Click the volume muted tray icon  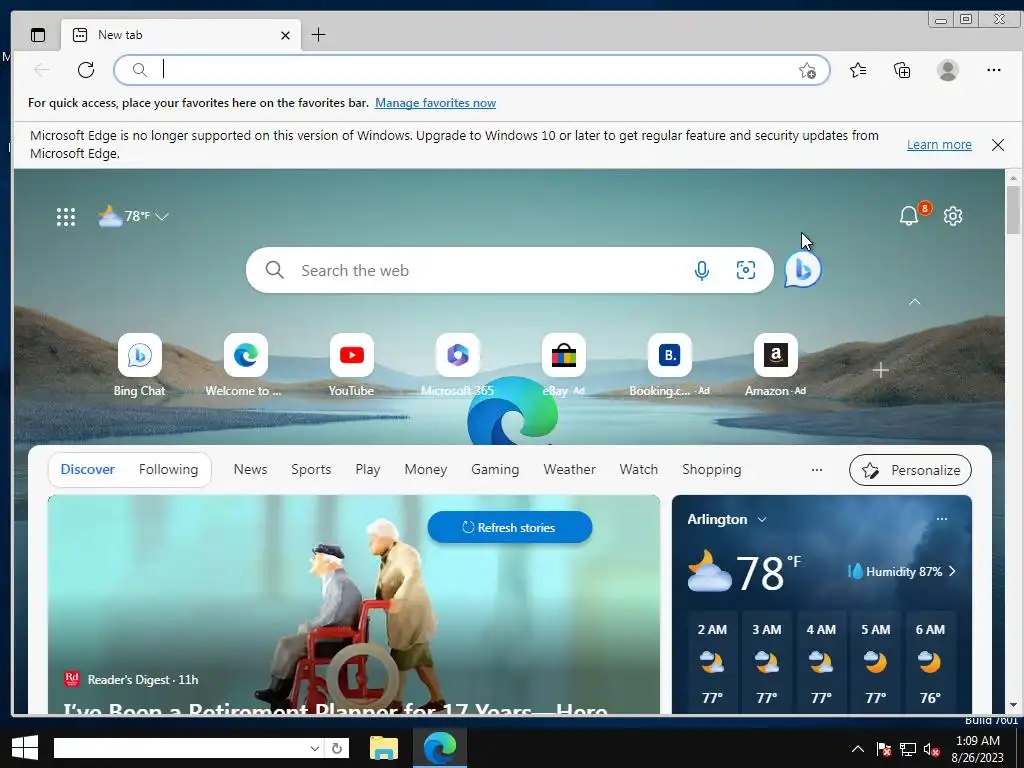coord(931,749)
